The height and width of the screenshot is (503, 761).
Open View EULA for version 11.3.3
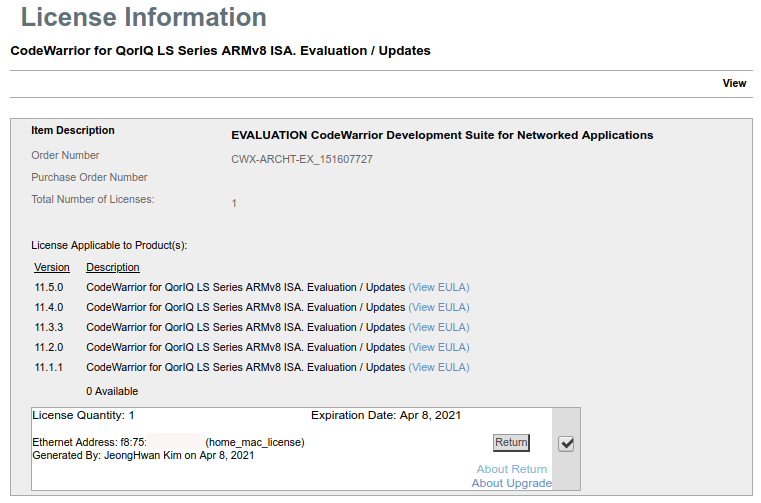click(x=439, y=327)
